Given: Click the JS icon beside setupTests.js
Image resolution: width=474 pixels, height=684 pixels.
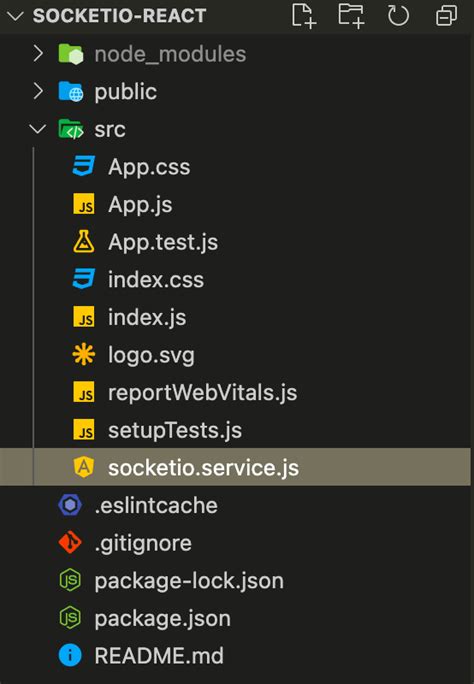Looking at the screenshot, I should (84, 429).
